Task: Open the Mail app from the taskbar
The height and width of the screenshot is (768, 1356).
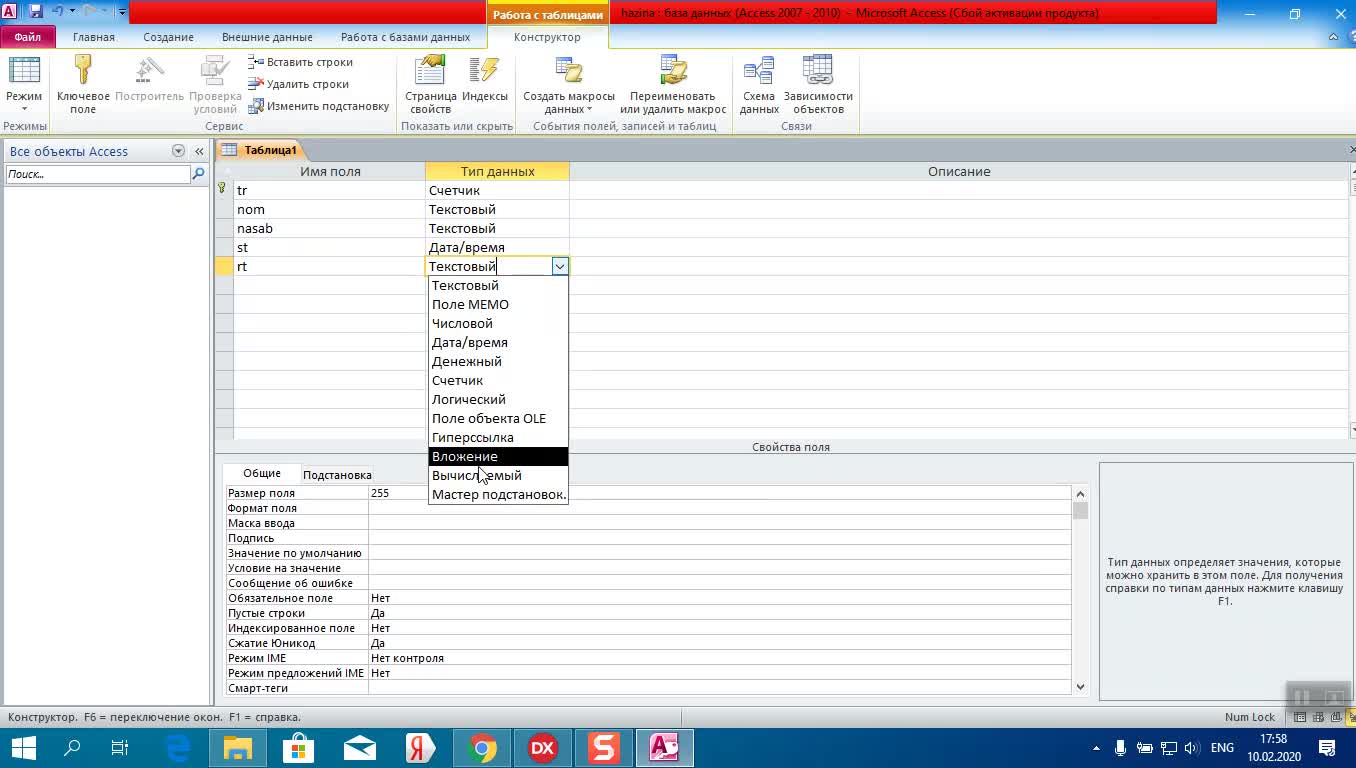Action: [x=359, y=747]
